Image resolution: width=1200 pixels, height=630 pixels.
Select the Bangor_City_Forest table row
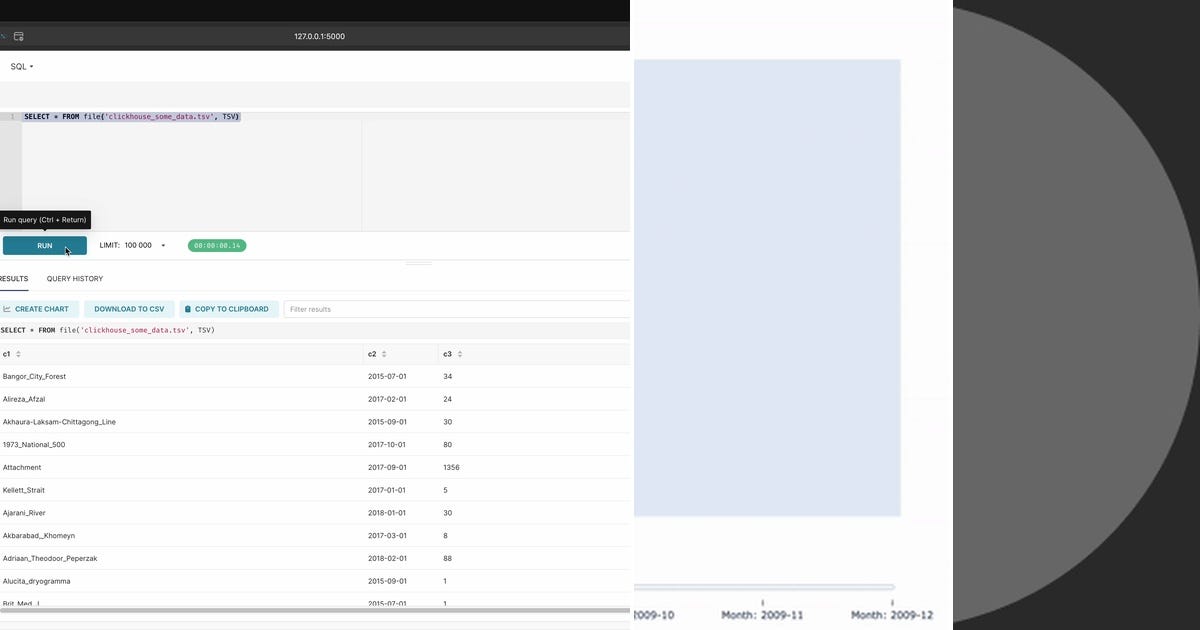click(315, 376)
